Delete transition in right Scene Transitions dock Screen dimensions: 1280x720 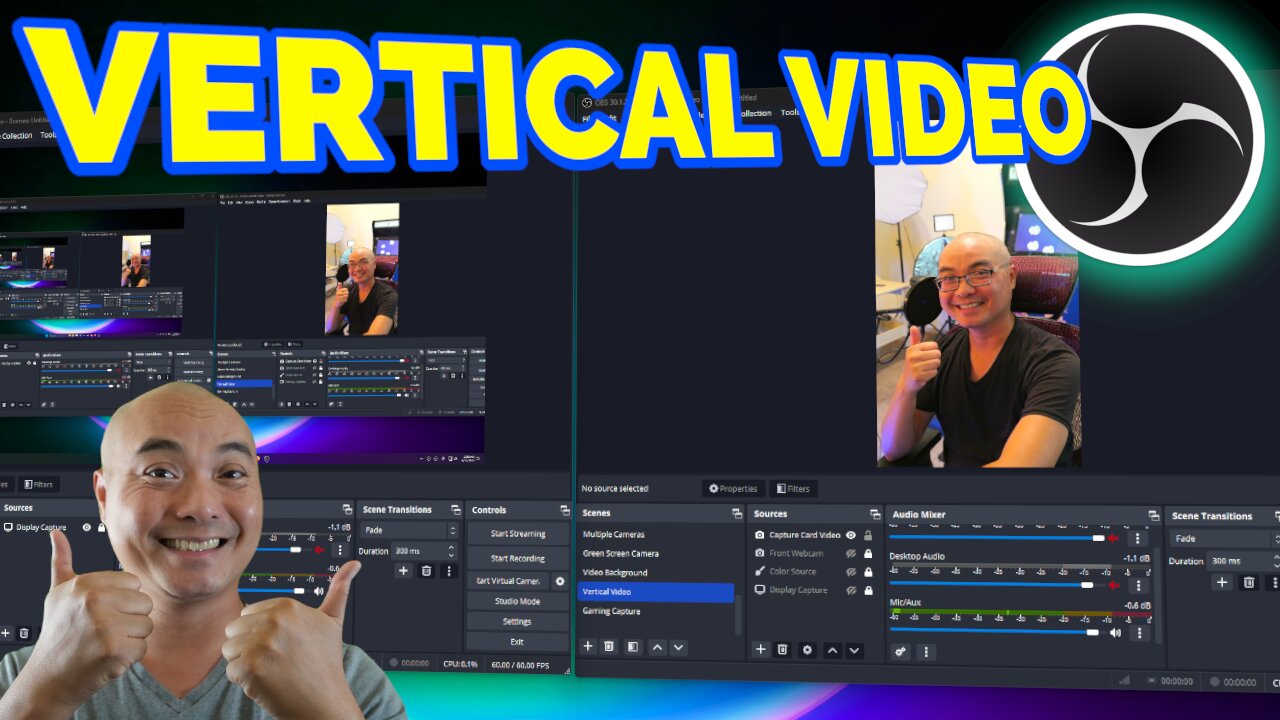click(1249, 582)
